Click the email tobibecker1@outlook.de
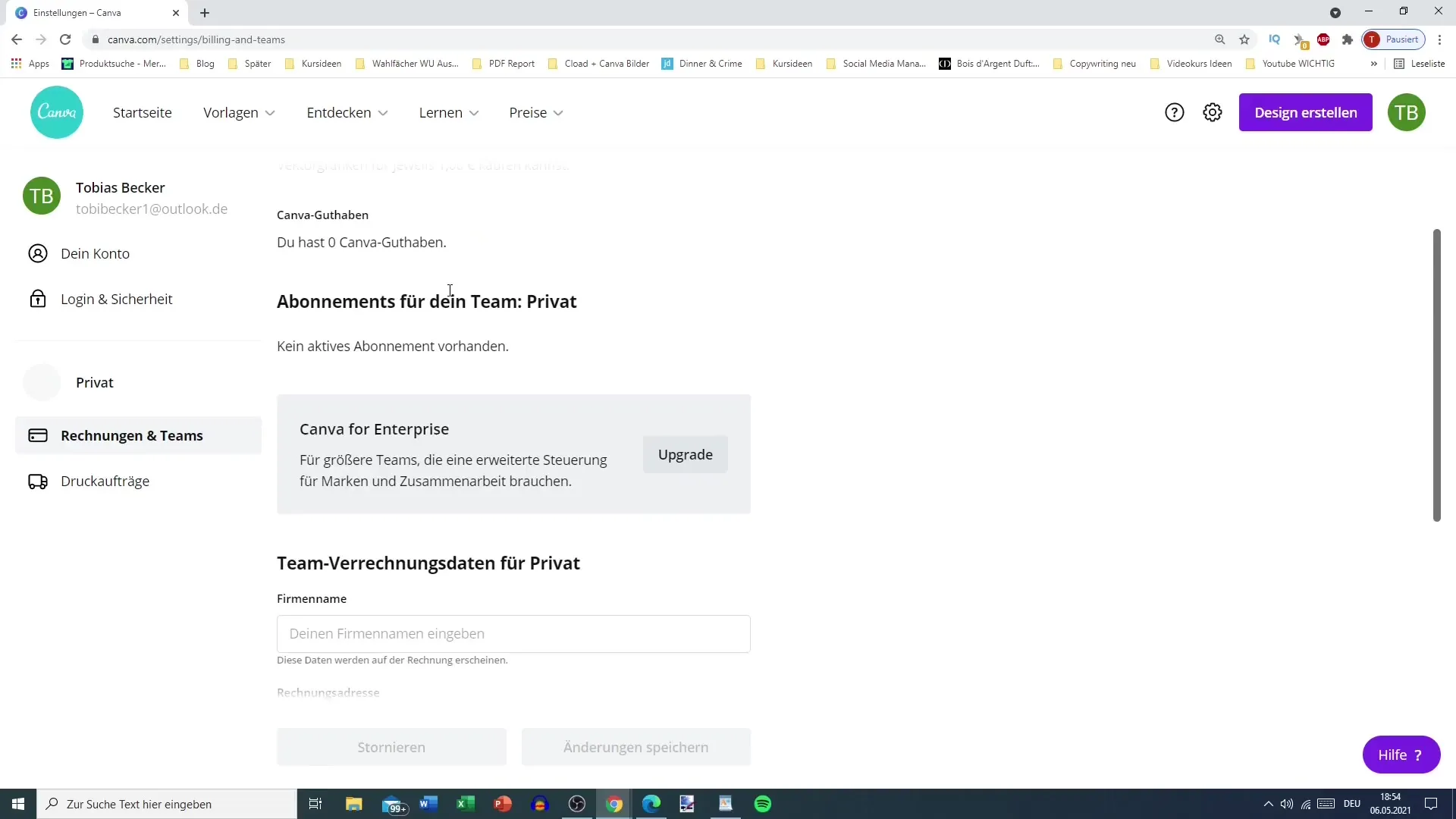Image resolution: width=1456 pixels, height=819 pixels. (x=152, y=209)
